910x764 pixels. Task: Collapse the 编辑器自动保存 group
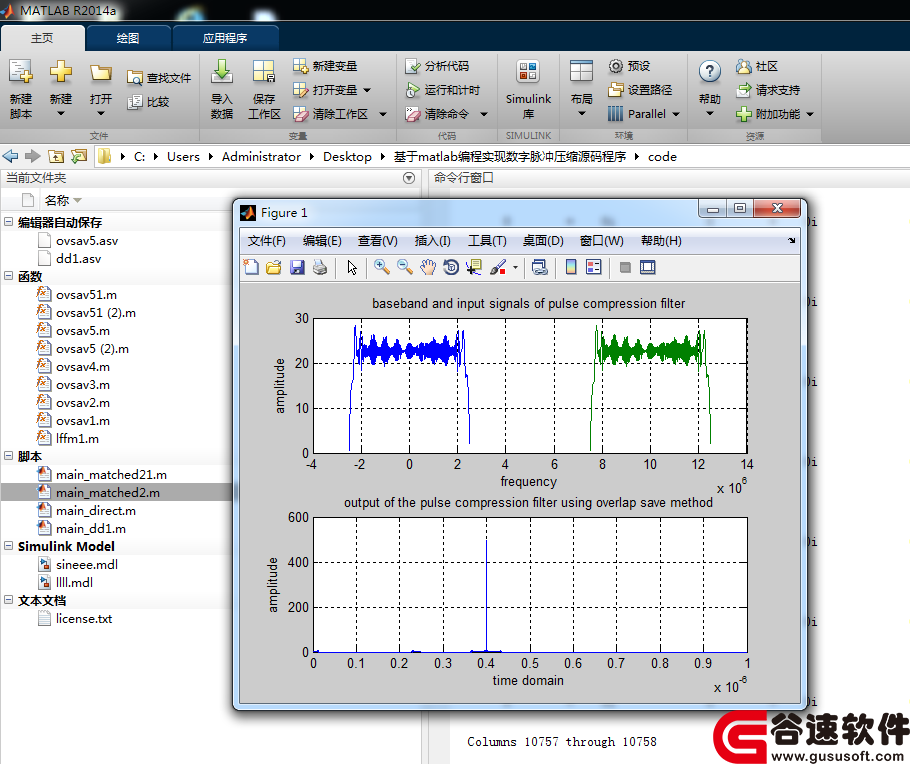tap(8, 222)
